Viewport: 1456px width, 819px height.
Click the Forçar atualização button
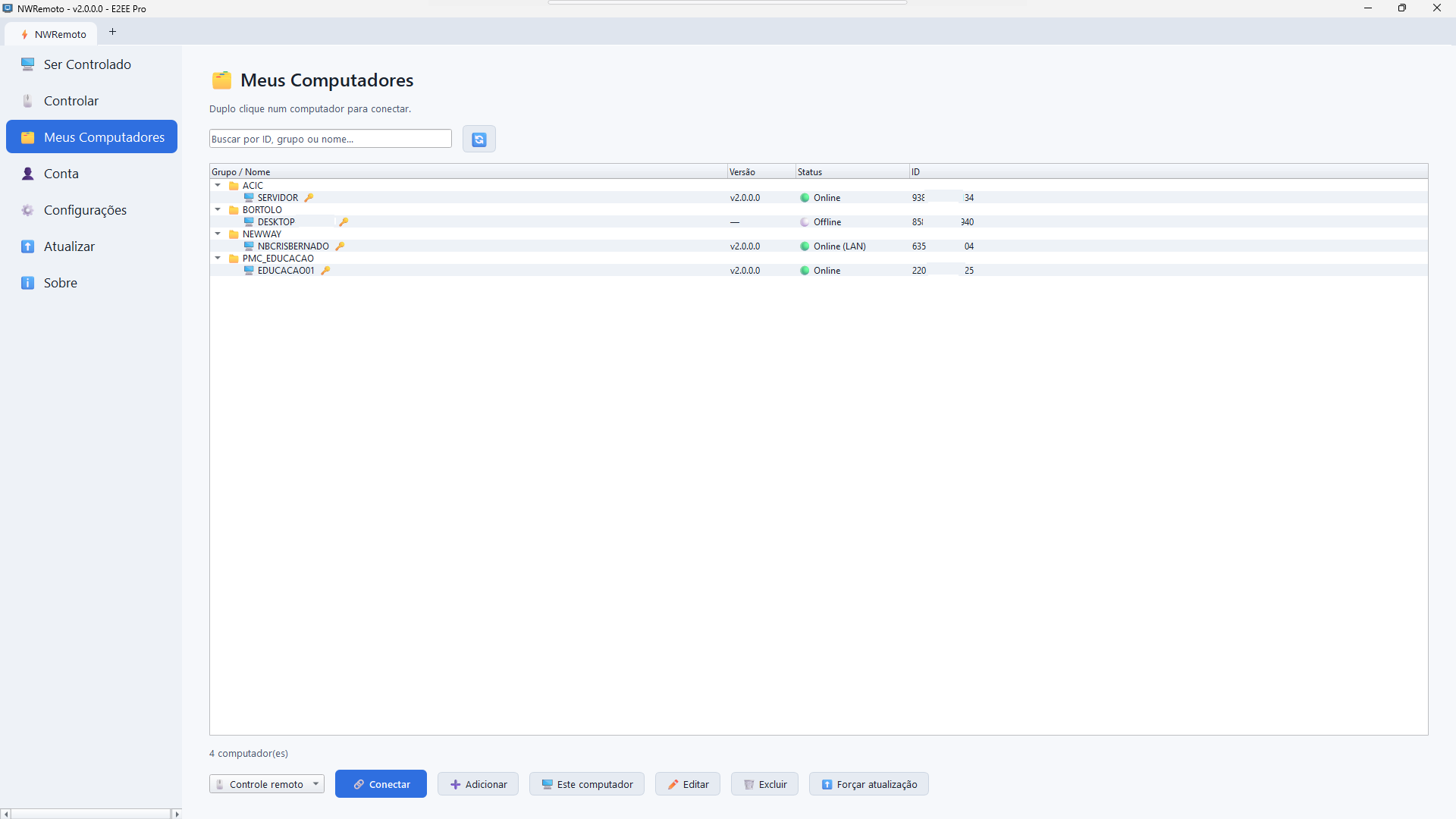coord(869,784)
